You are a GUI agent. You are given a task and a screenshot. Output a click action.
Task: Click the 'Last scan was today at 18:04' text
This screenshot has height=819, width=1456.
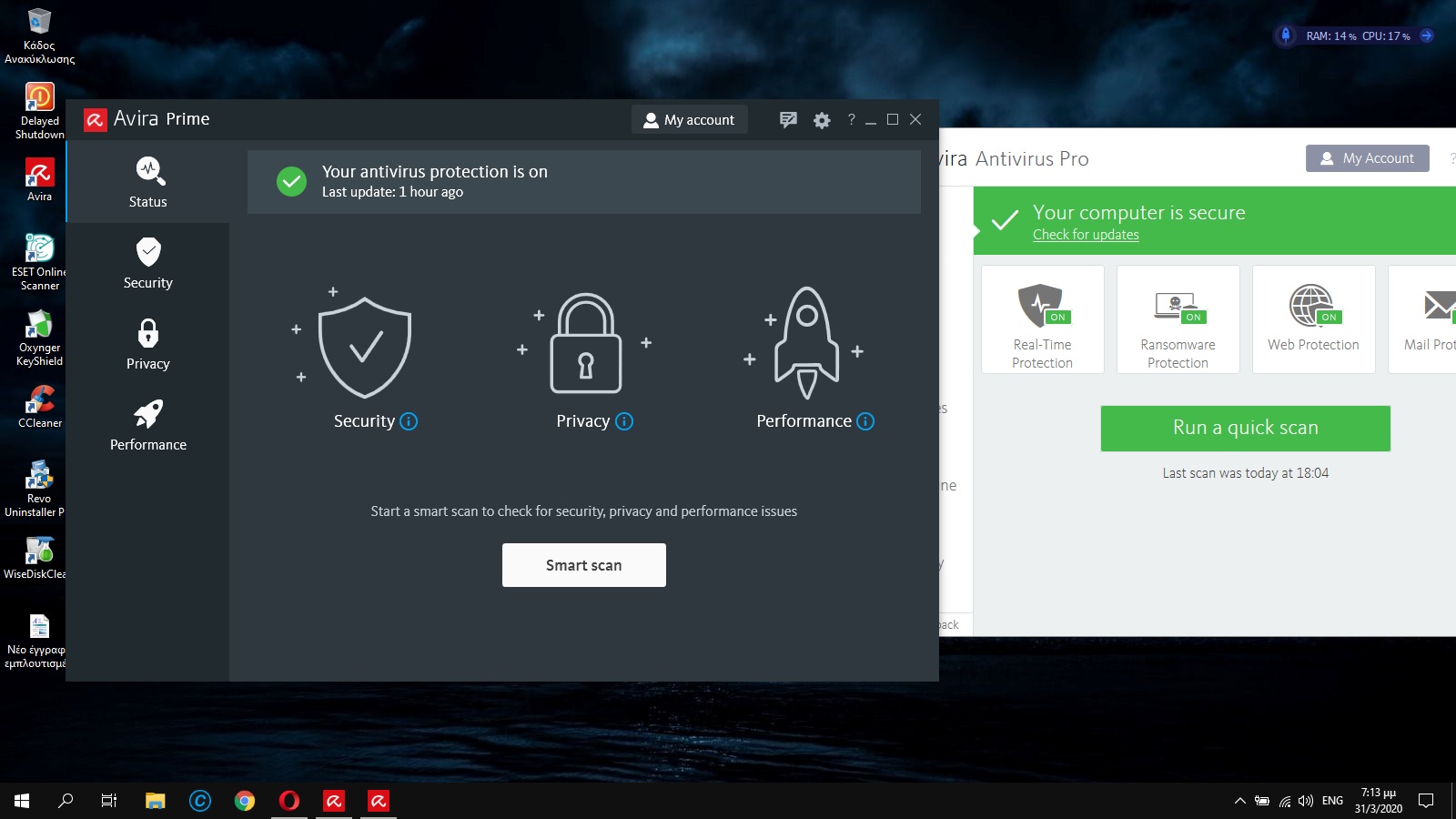coord(1246,473)
